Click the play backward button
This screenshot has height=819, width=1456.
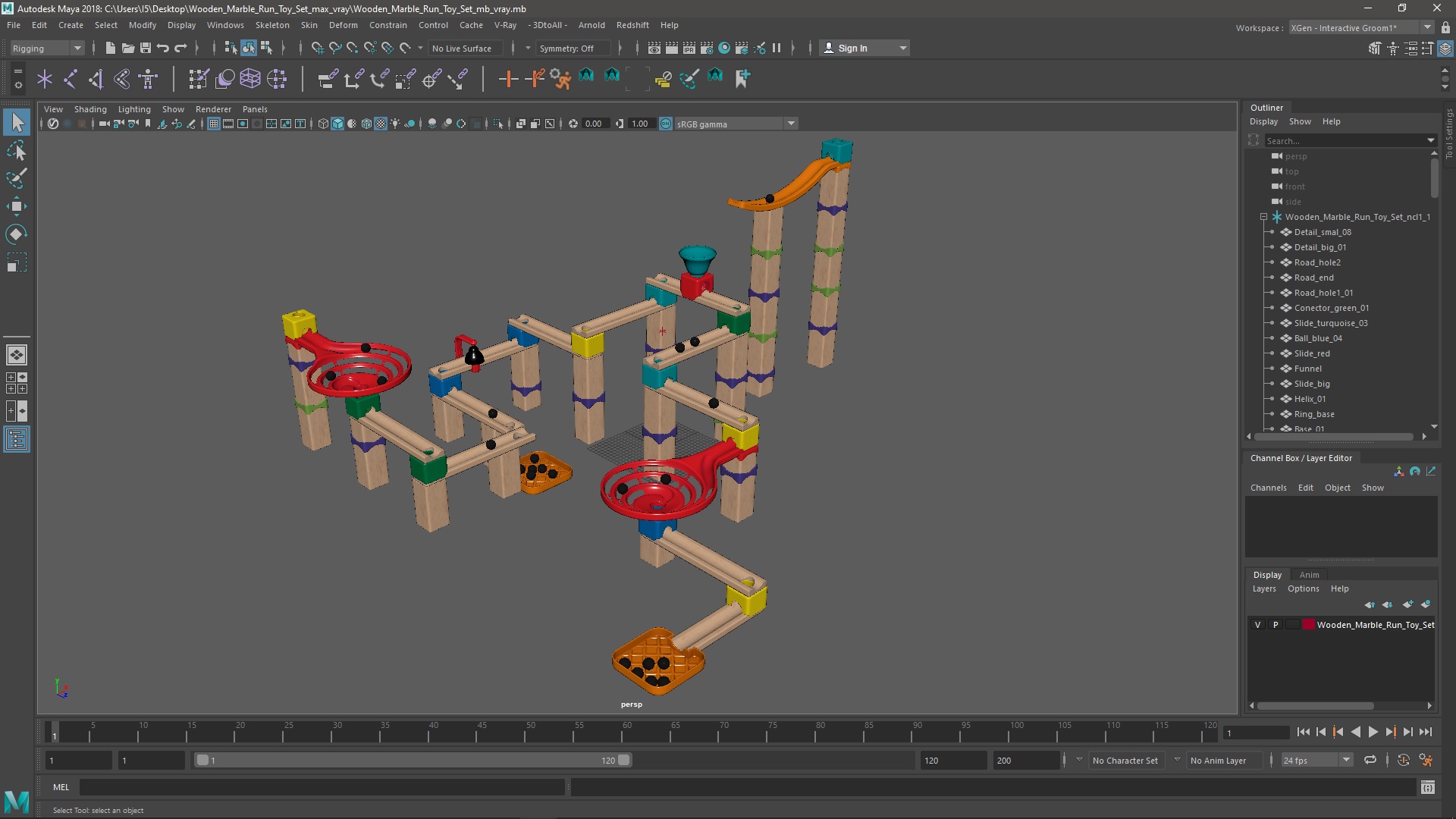(1355, 732)
